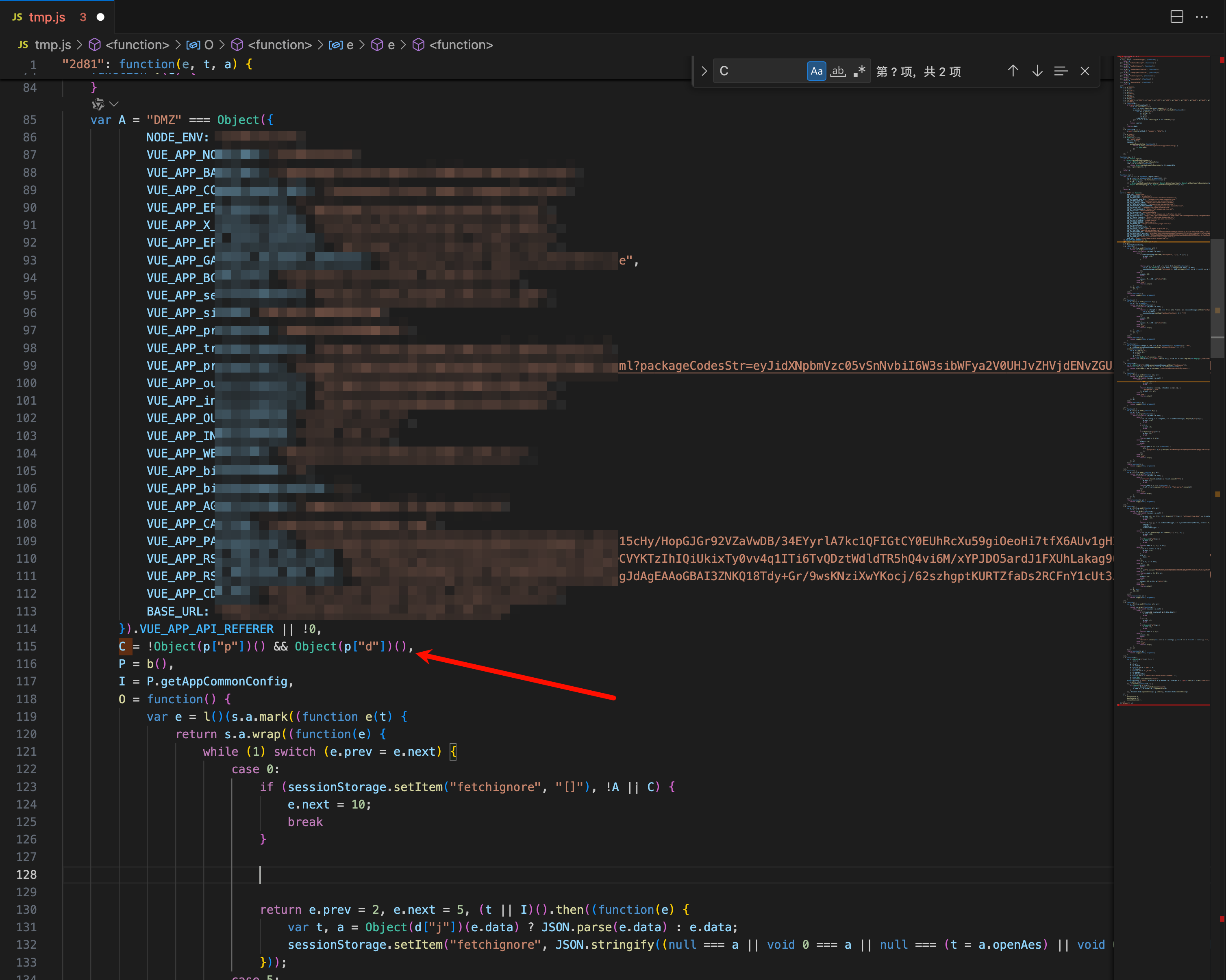This screenshot has width=1226, height=980.
Task: Click JSON.parse on line 131
Action: pos(576,927)
